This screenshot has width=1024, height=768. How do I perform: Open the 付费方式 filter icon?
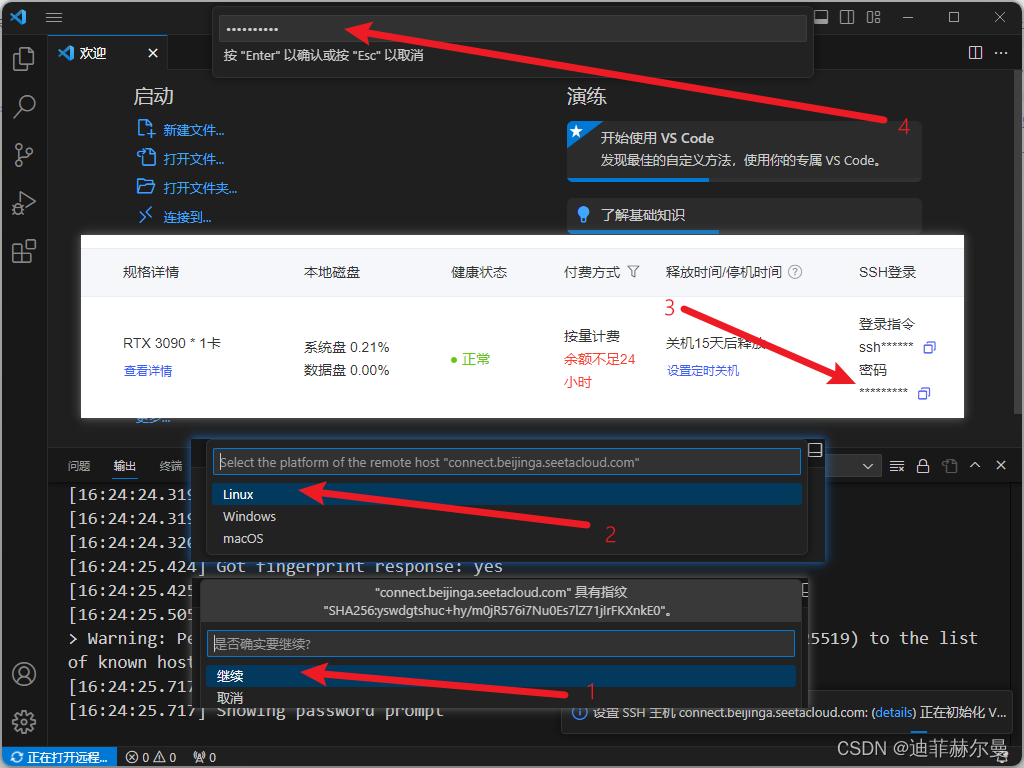point(633,272)
